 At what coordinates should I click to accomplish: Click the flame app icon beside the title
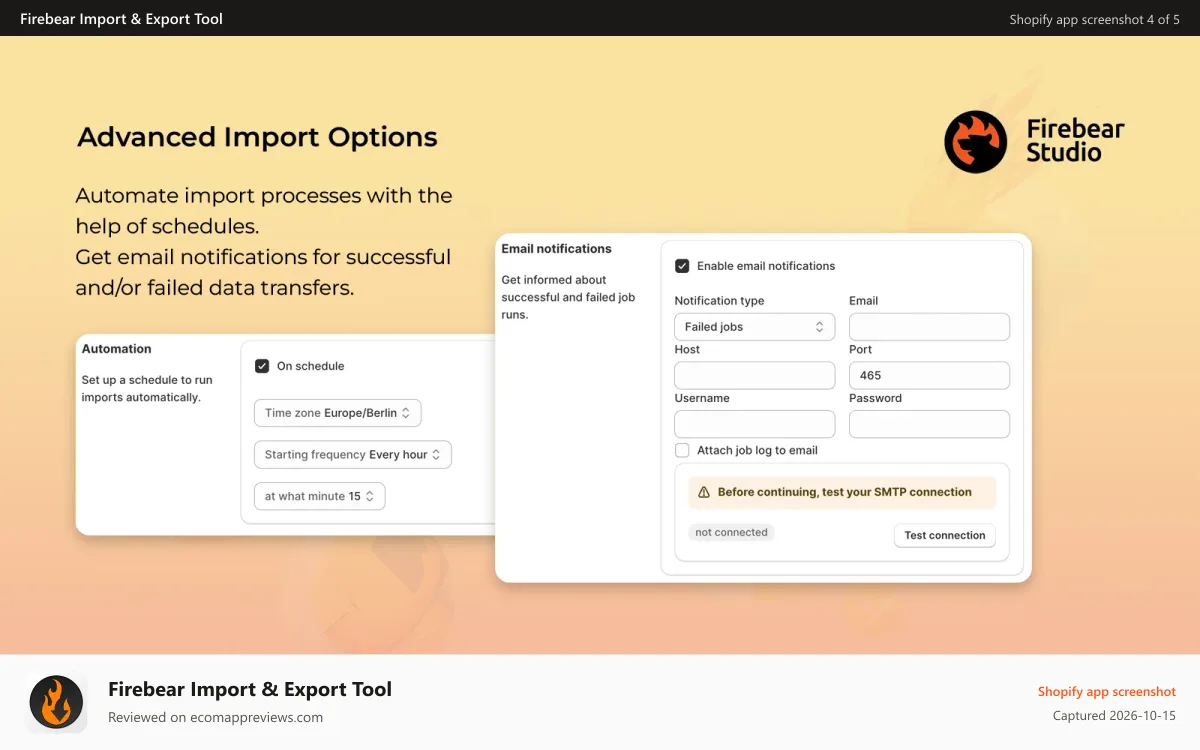coord(56,702)
